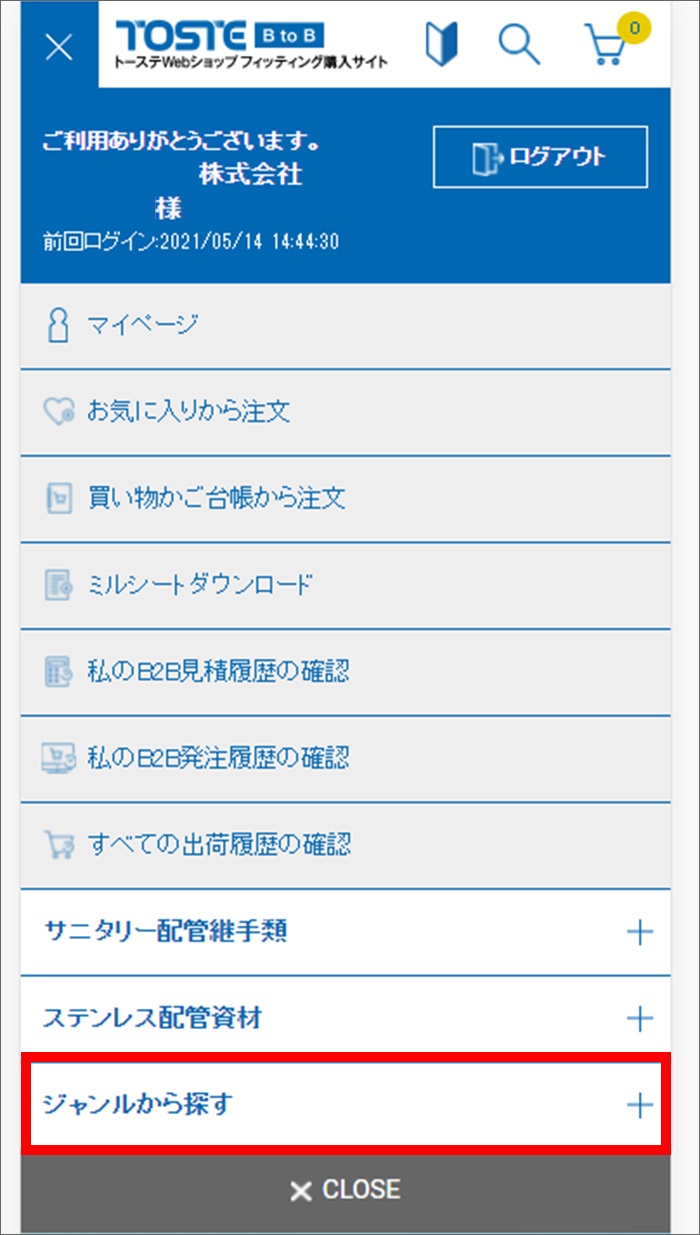Open 私のB2B見積履歴の確認 menu item
This screenshot has width=700, height=1235.
(218, 671)
